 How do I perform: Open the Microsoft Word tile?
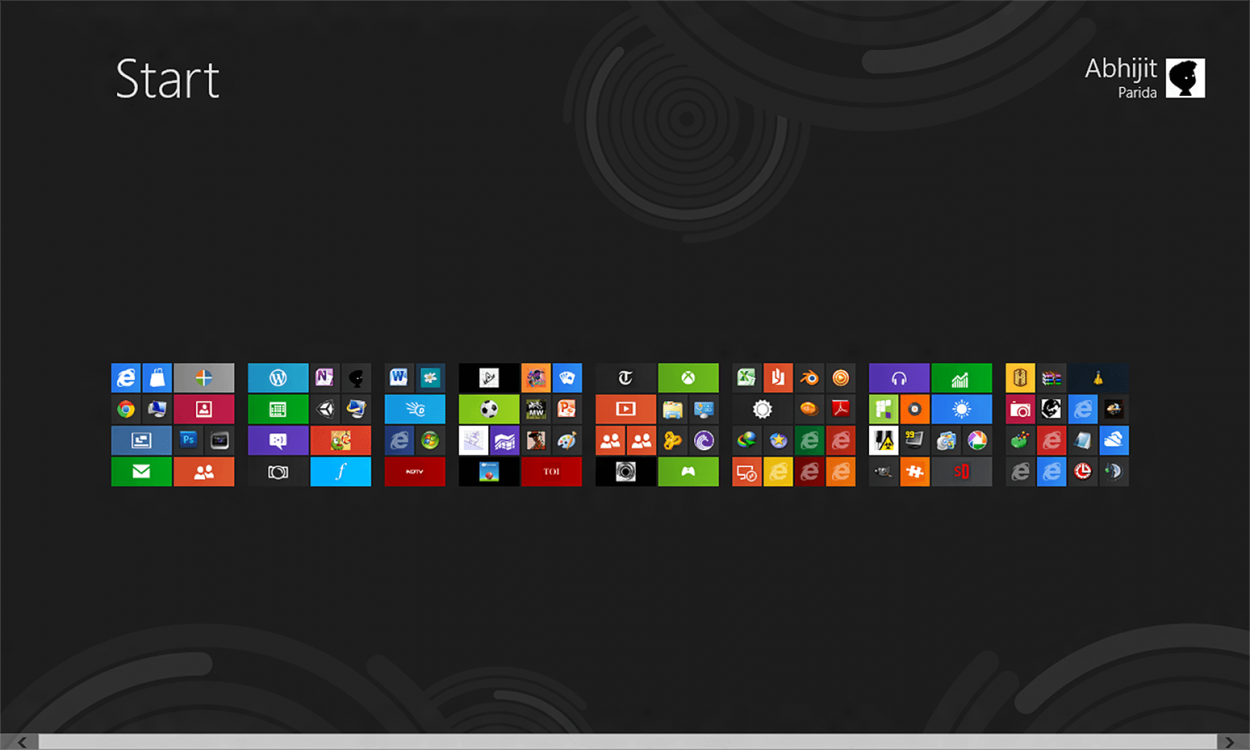click(x=399, y=378)
